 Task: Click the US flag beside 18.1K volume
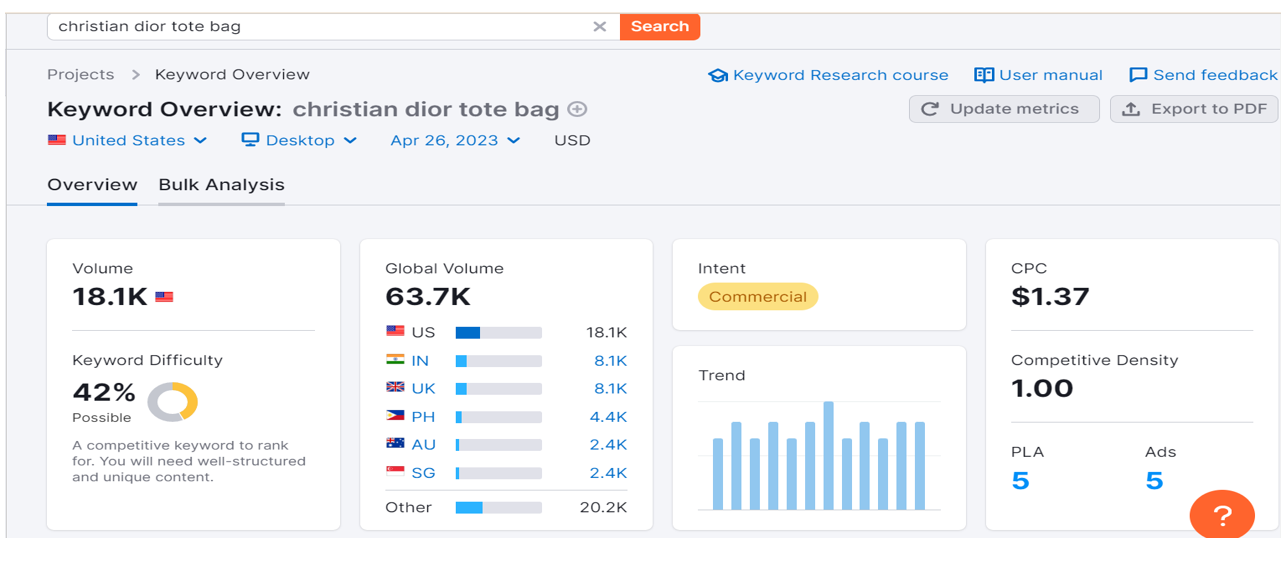click(164, 297)
